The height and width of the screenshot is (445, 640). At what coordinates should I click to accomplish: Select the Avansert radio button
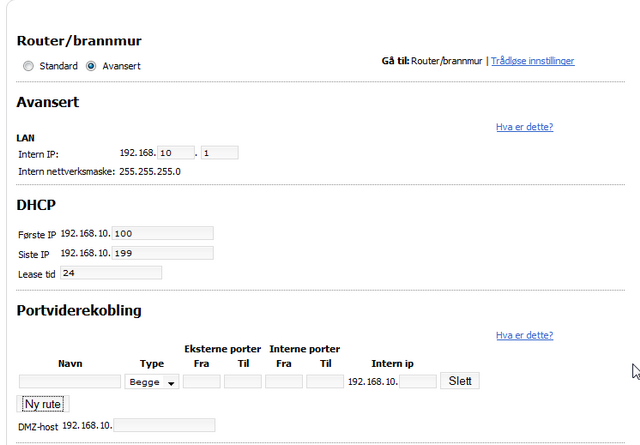coord(91,66)
